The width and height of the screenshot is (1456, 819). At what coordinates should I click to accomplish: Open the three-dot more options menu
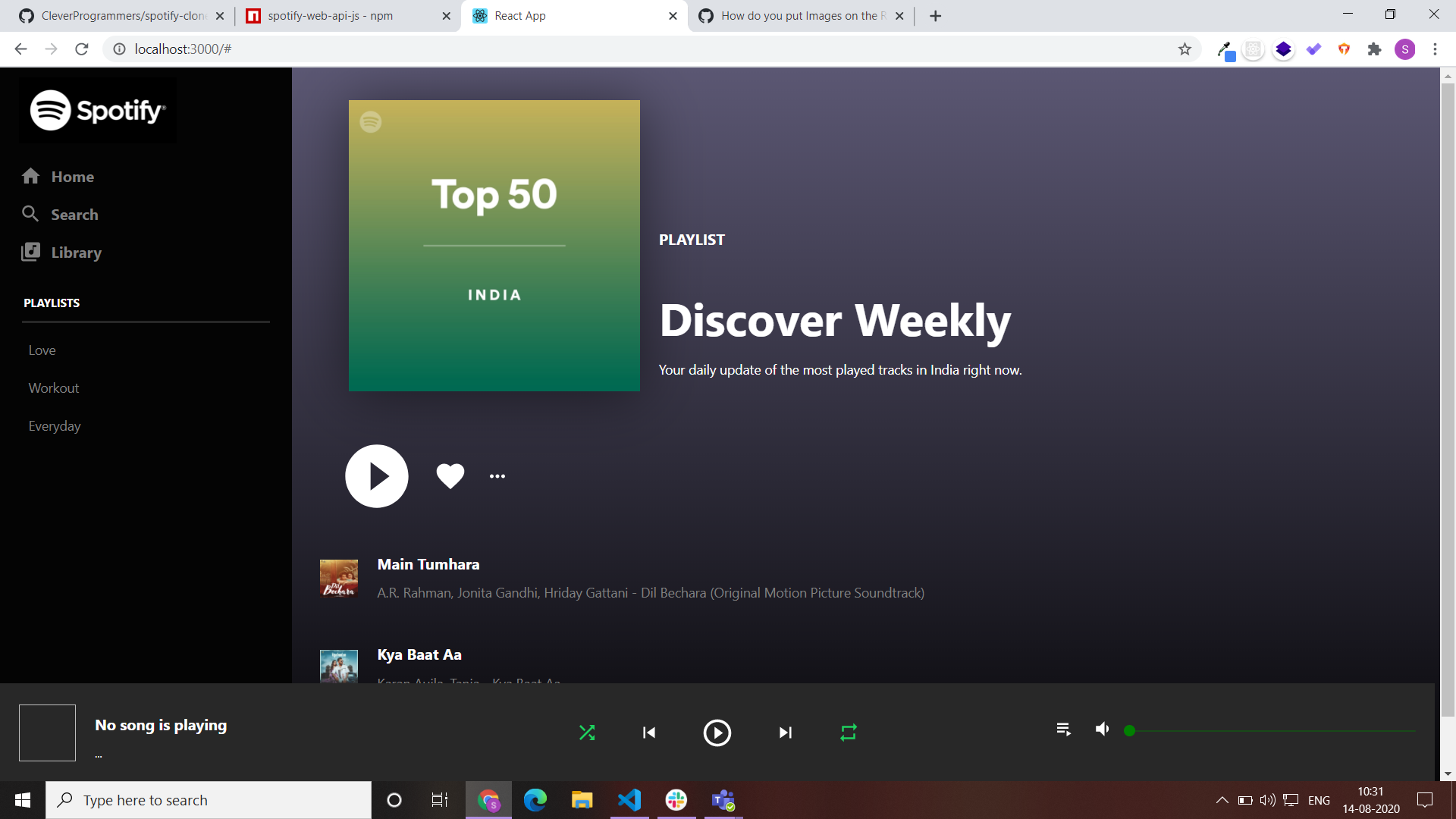497,476
